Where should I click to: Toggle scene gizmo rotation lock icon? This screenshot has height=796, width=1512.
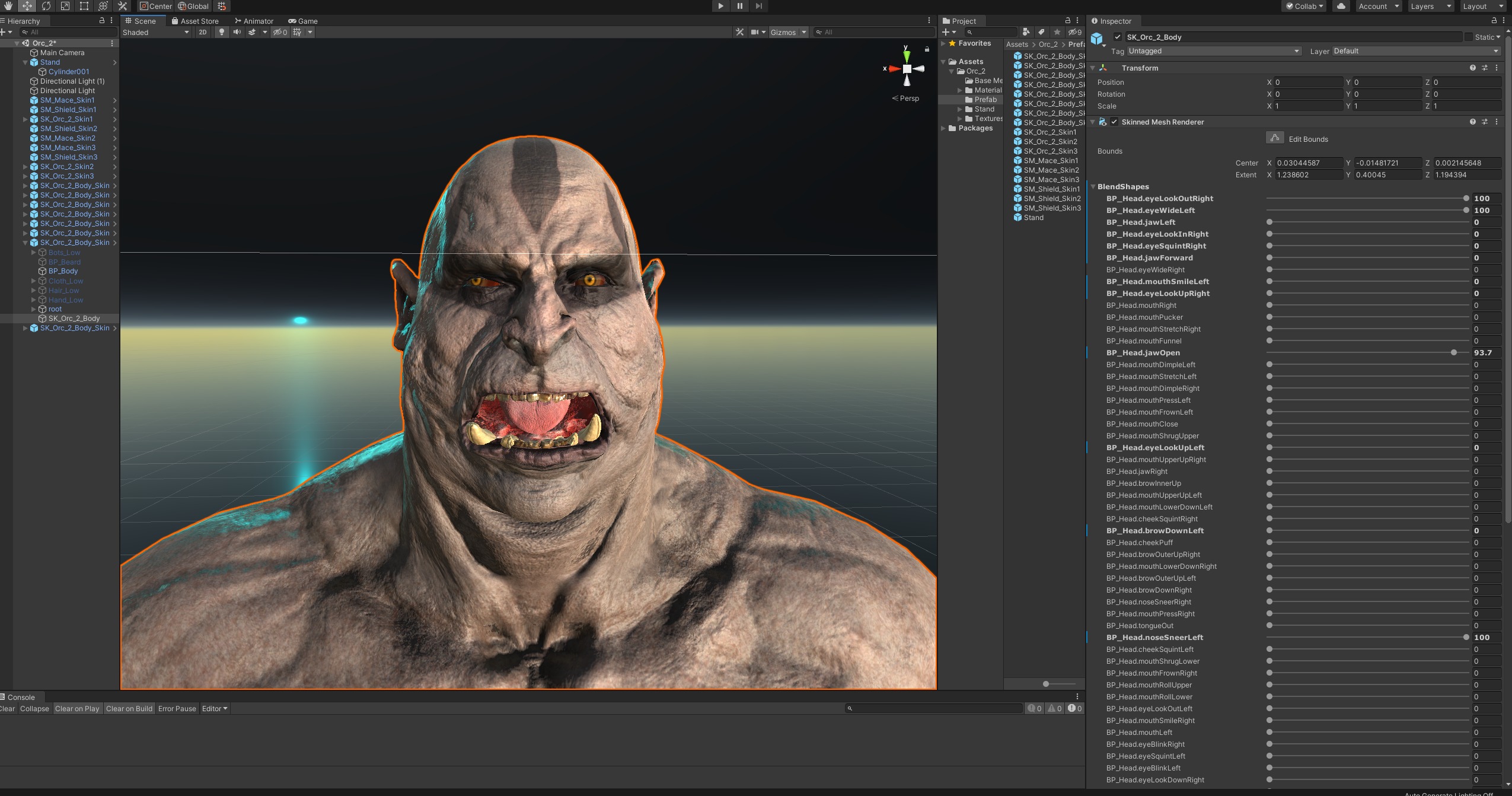click(927, 49)
